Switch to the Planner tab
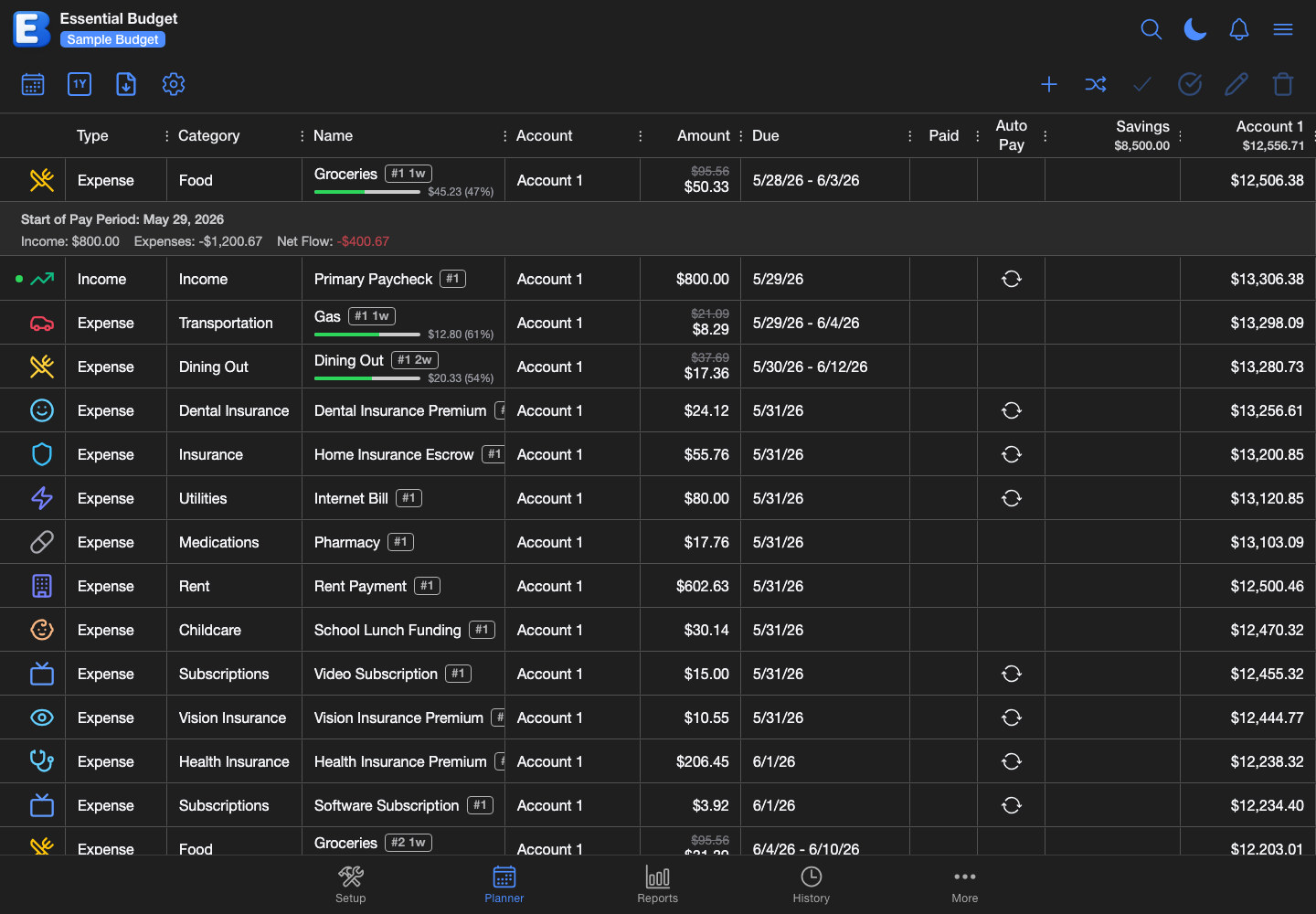 pyautogui.click(x=504, y=884)
